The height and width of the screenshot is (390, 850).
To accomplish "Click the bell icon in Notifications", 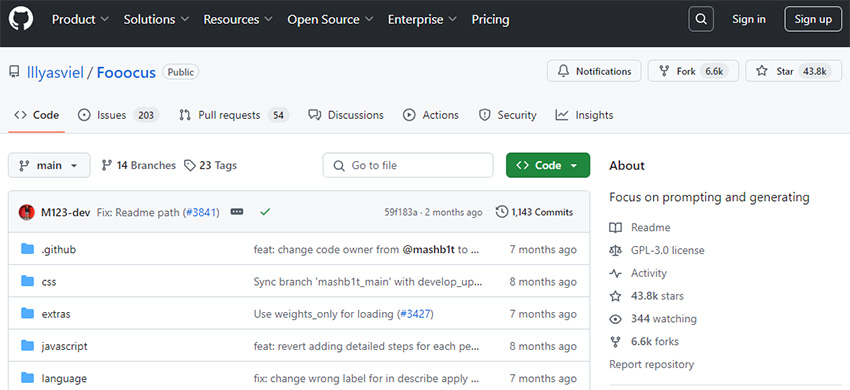I will [564, 71].
